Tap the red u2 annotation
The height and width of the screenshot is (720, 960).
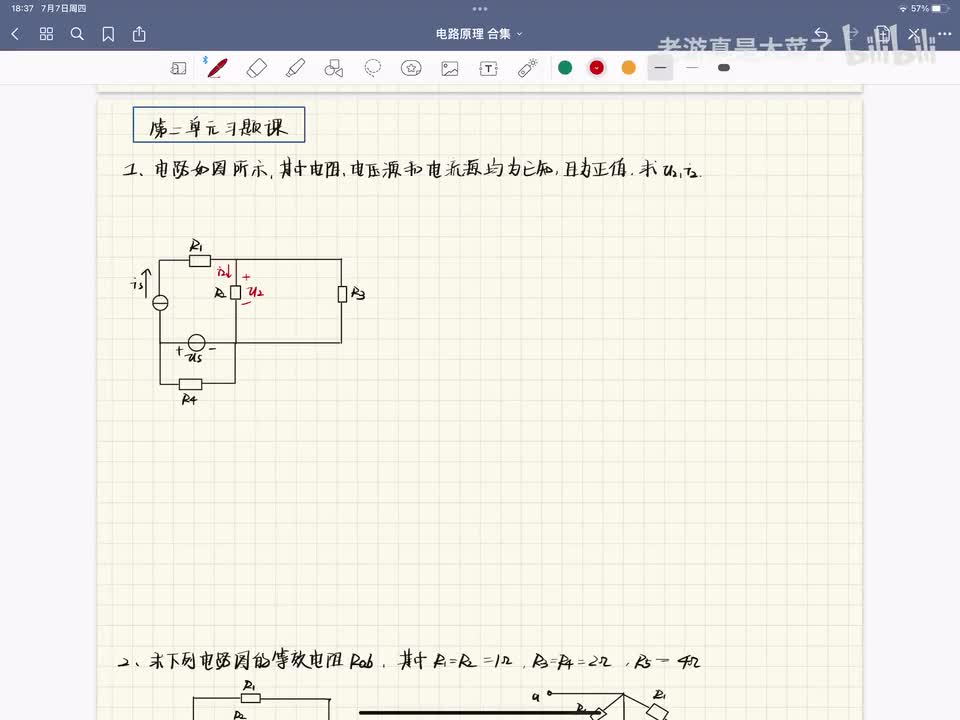[x=256, y=292]
